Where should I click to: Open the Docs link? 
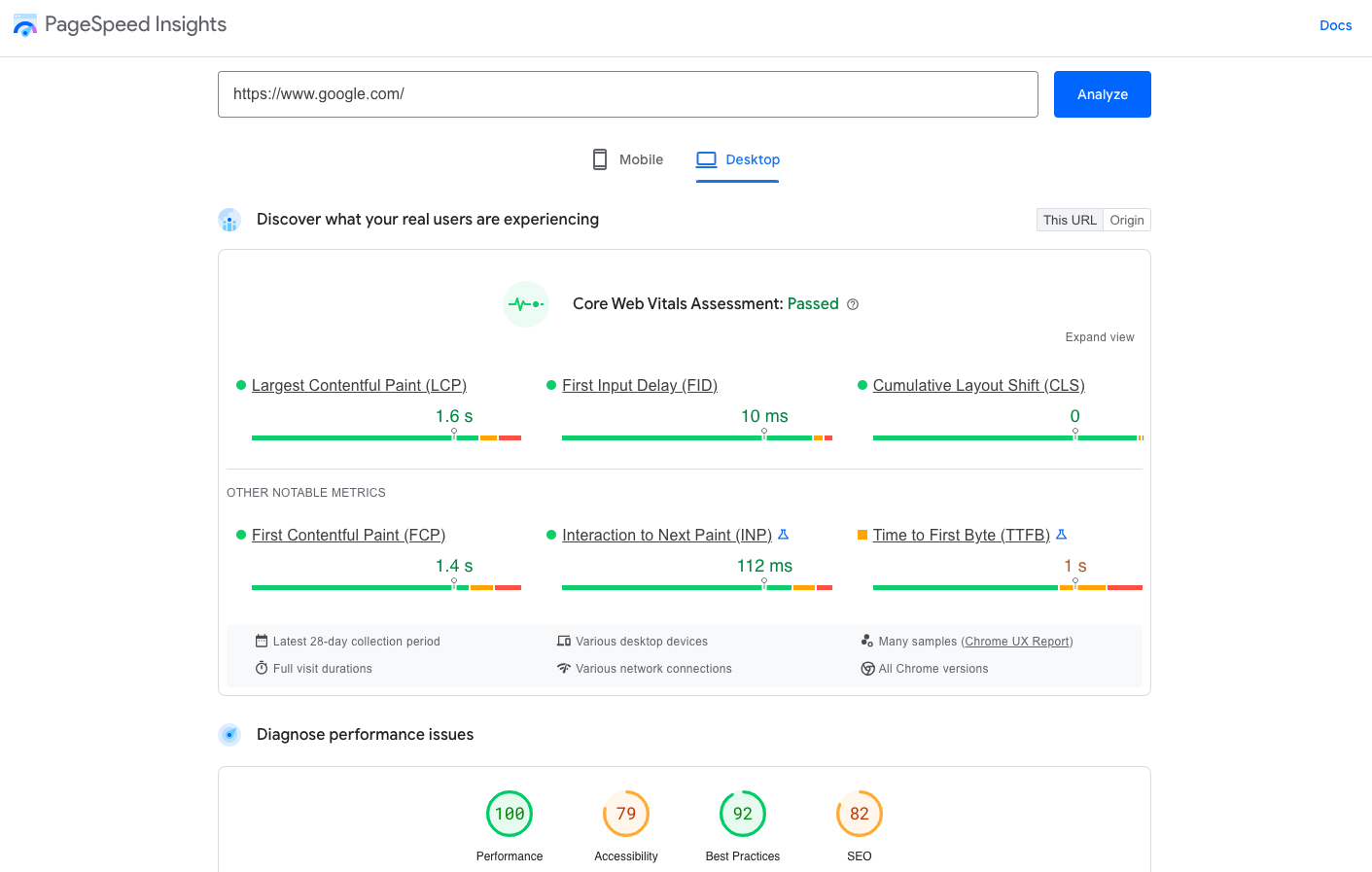tap(1335, 25)
